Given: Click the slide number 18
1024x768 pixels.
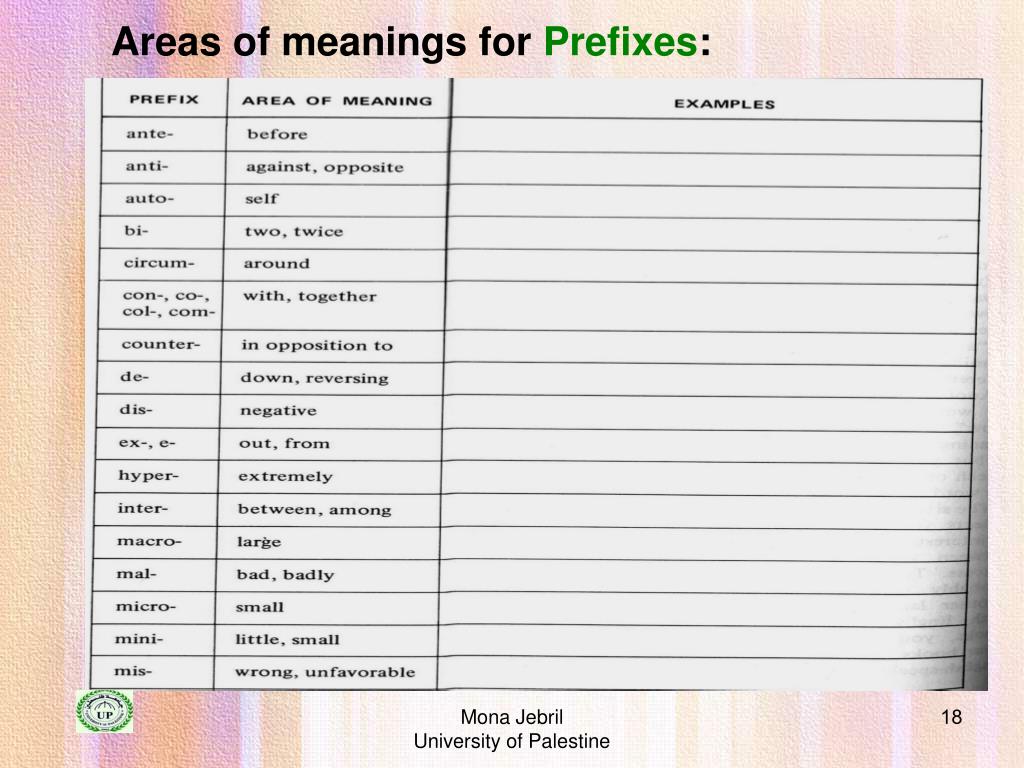Looking at the screenshot, I should click(952, 717).
